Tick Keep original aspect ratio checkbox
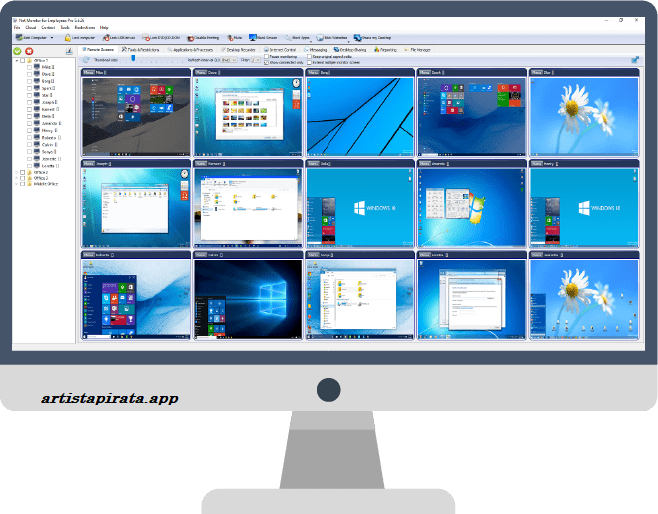Screen dimensions: 658x514 click(x=309, y=56)
